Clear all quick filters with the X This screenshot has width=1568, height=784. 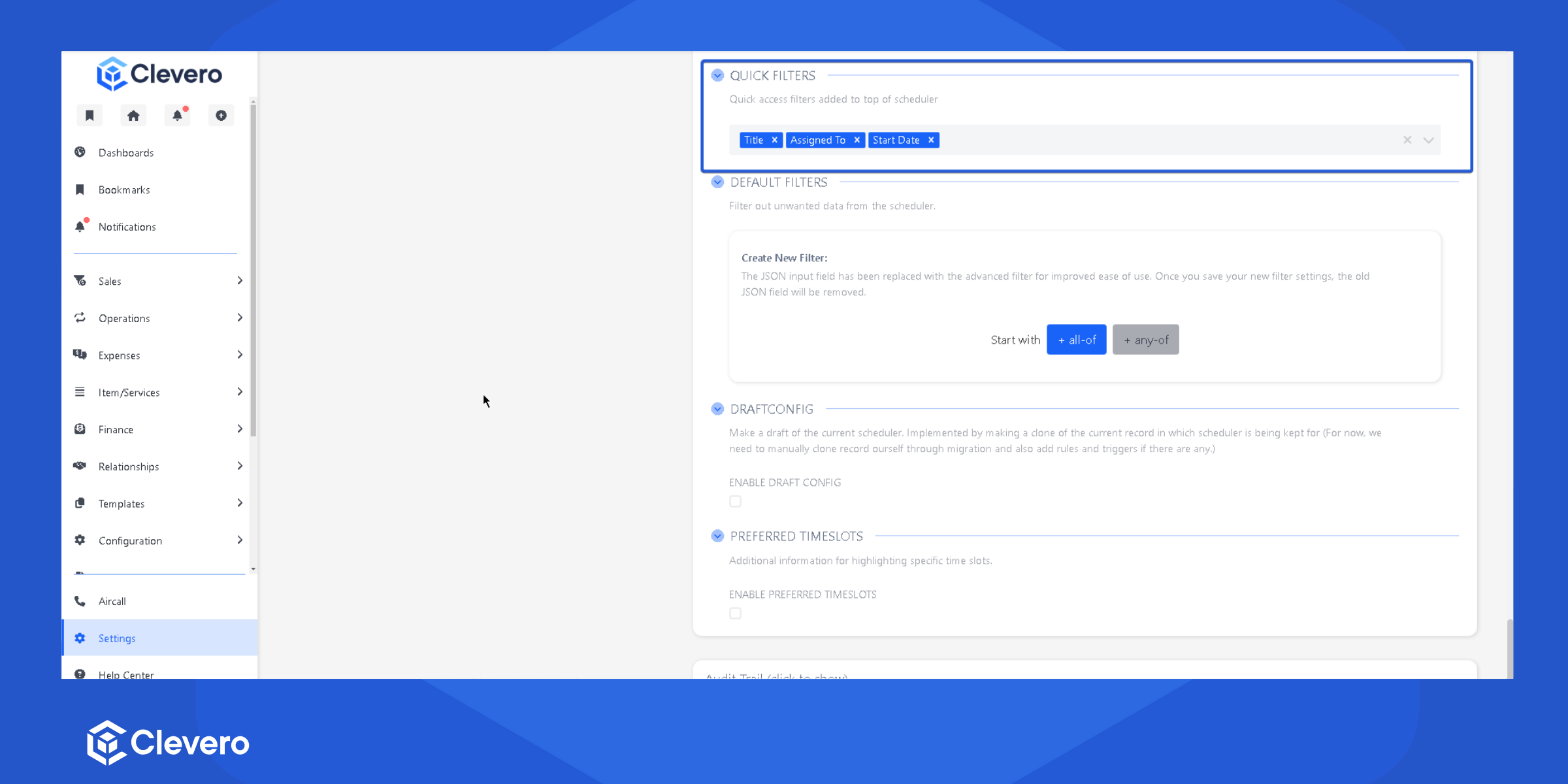coord(1407,140)
